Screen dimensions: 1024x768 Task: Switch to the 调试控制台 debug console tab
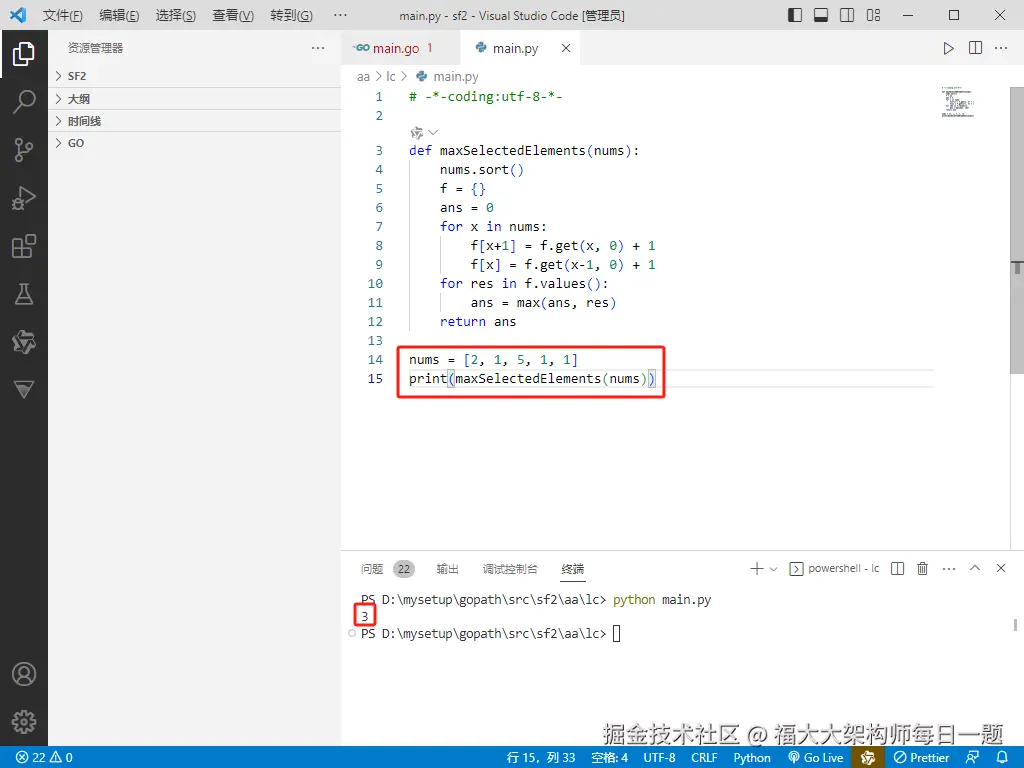pos(510,569)
